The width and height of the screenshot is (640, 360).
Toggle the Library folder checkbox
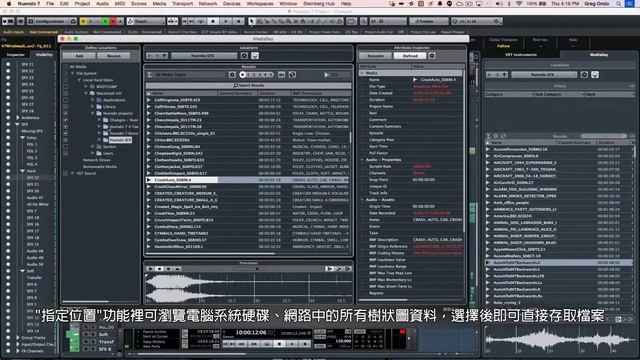pos(66,107)
